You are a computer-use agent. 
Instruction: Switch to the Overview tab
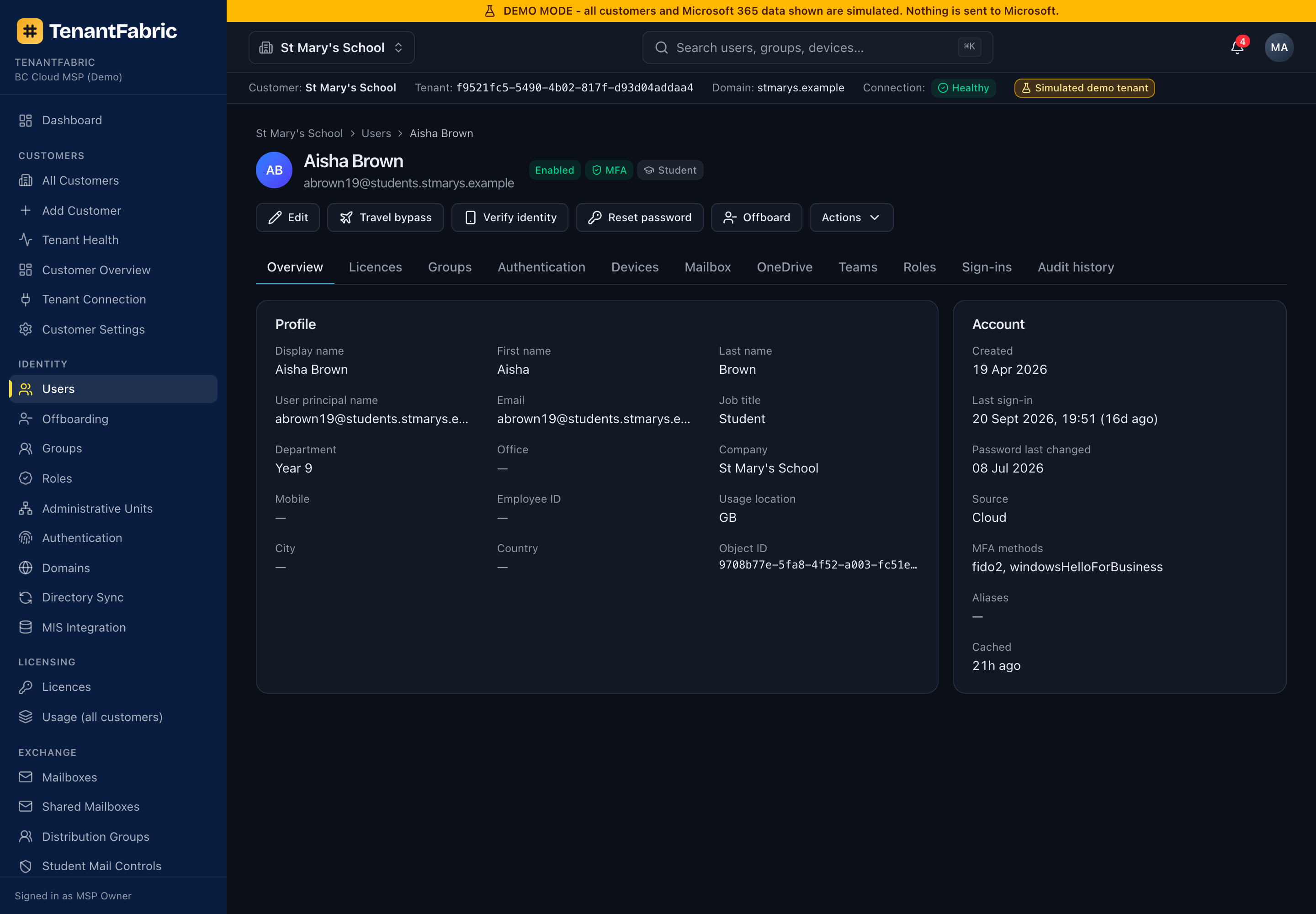click(x=295, y=267)
